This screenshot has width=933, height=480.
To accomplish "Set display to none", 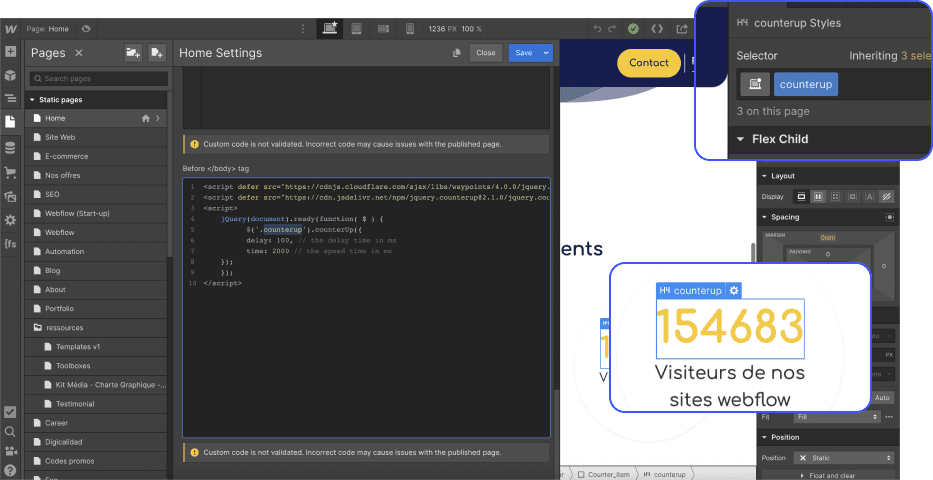I will click(x=887, y=196).
